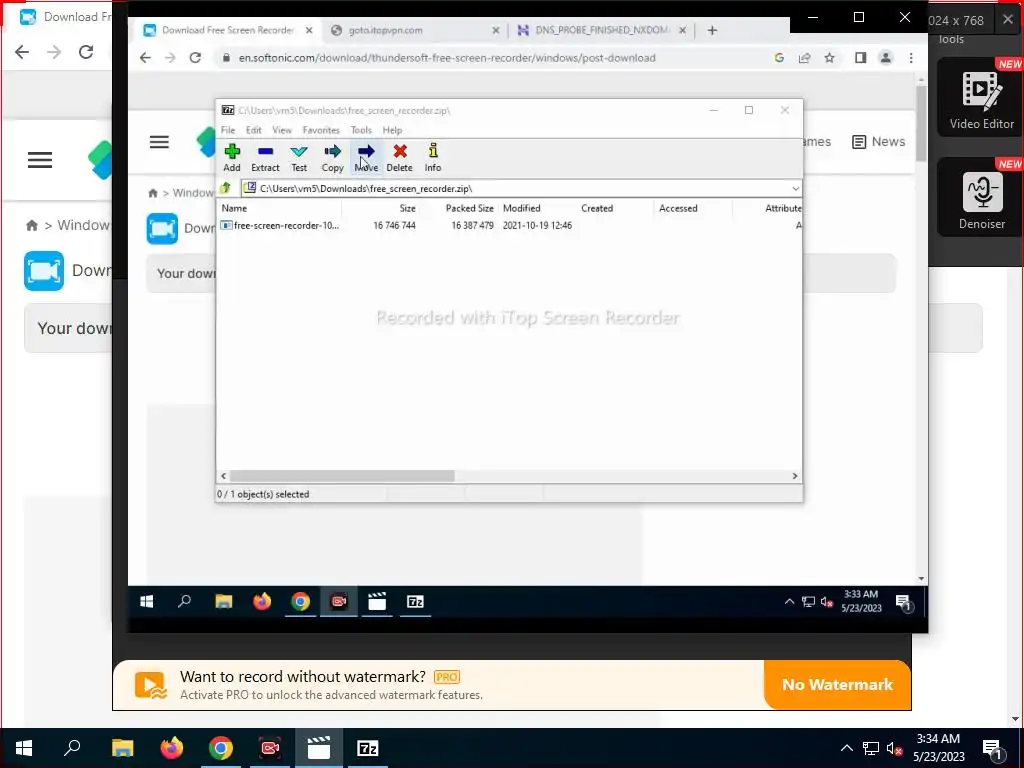Close the Download Free Screen Recorder tab

point(309,30)
